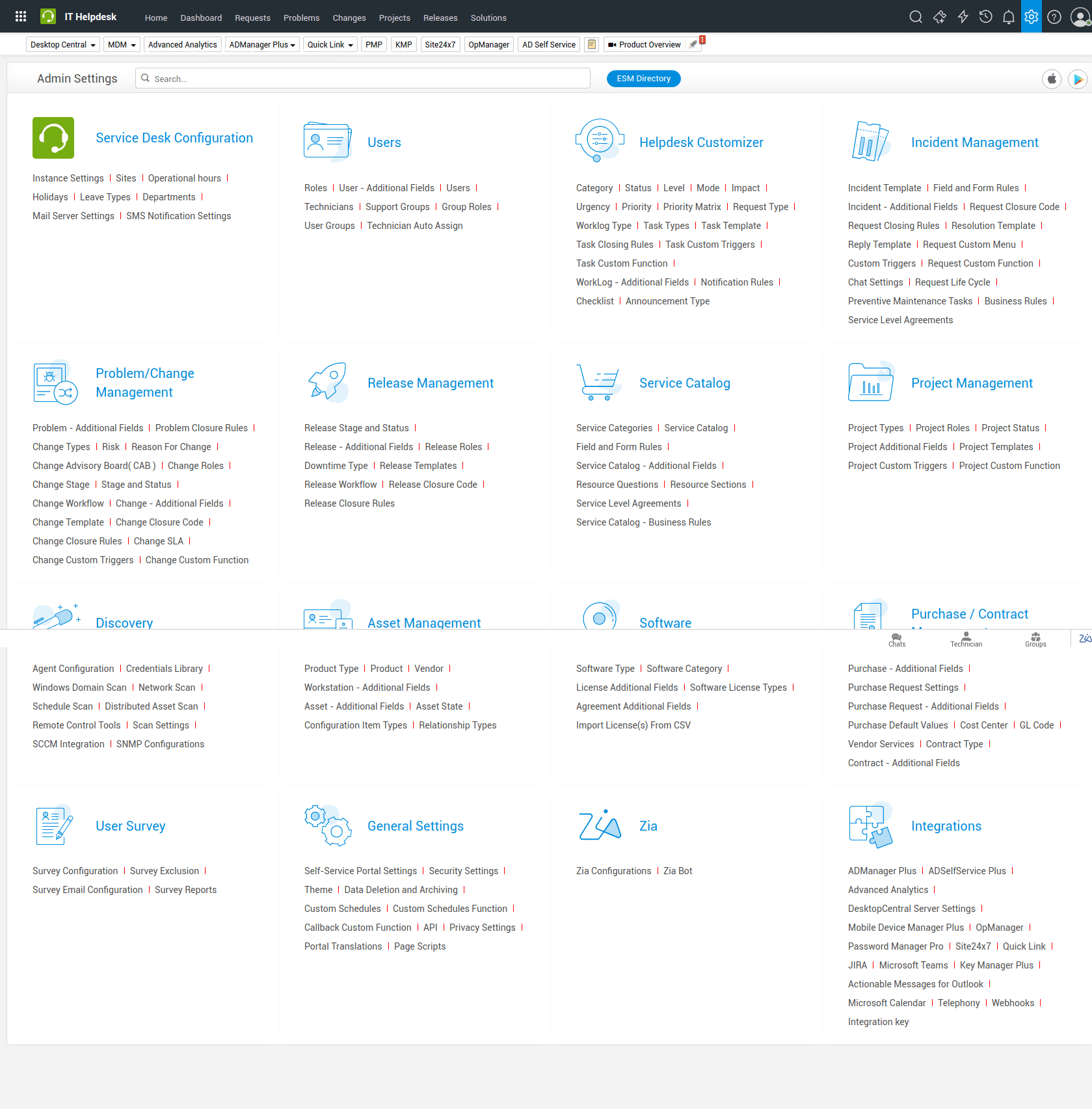Expand the ADManager Plus dropdown
Screen dimensions: 1092x1109
coord(262,45)
